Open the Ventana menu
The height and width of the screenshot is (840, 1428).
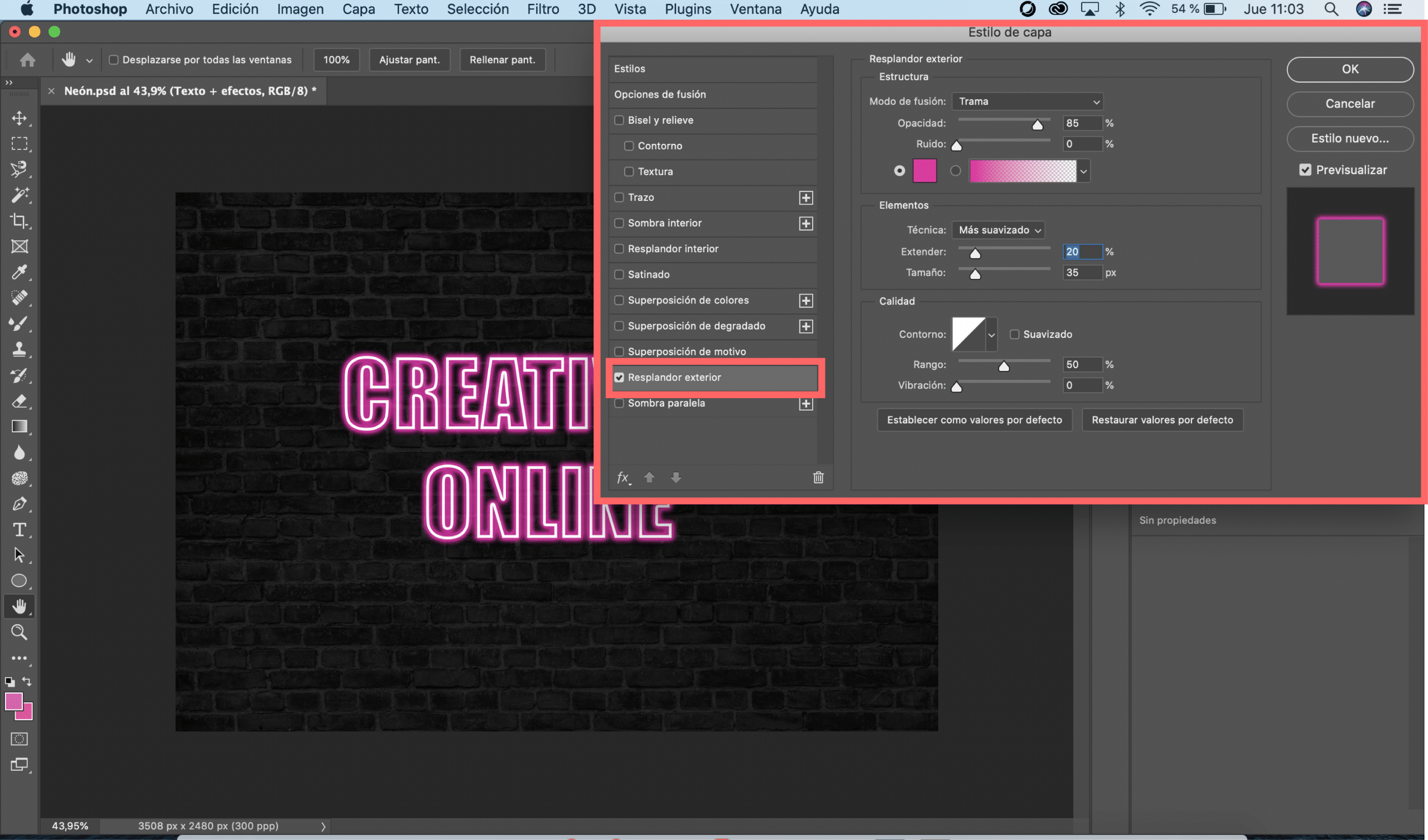tap(755, 9)
